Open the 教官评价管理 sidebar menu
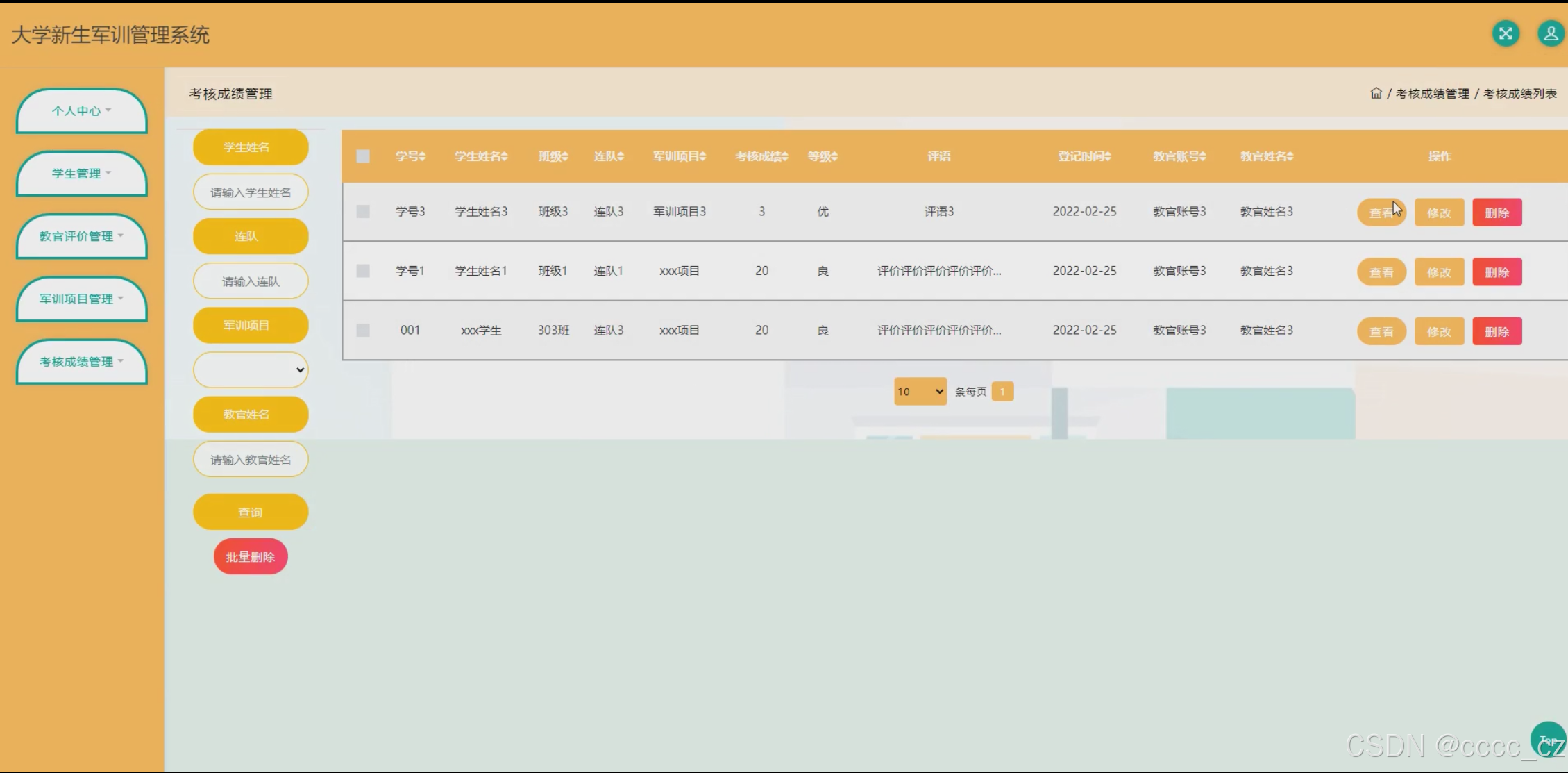This screenshot has height=773, width=1568. point(81,236)
